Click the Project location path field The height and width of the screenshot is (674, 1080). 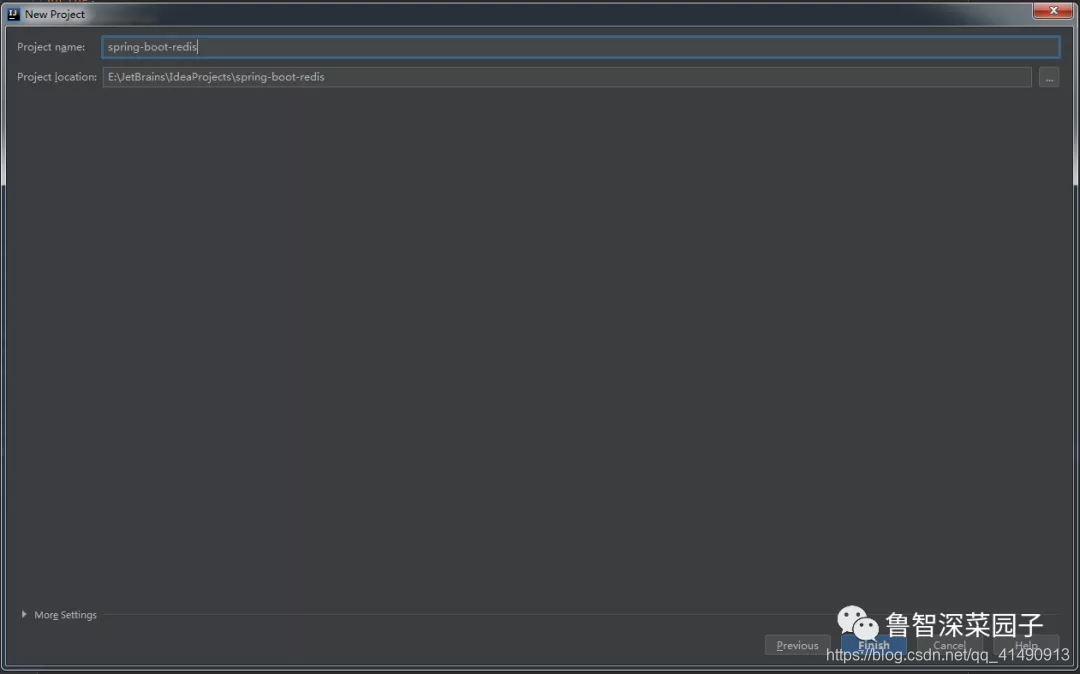[x=567, y=77]
